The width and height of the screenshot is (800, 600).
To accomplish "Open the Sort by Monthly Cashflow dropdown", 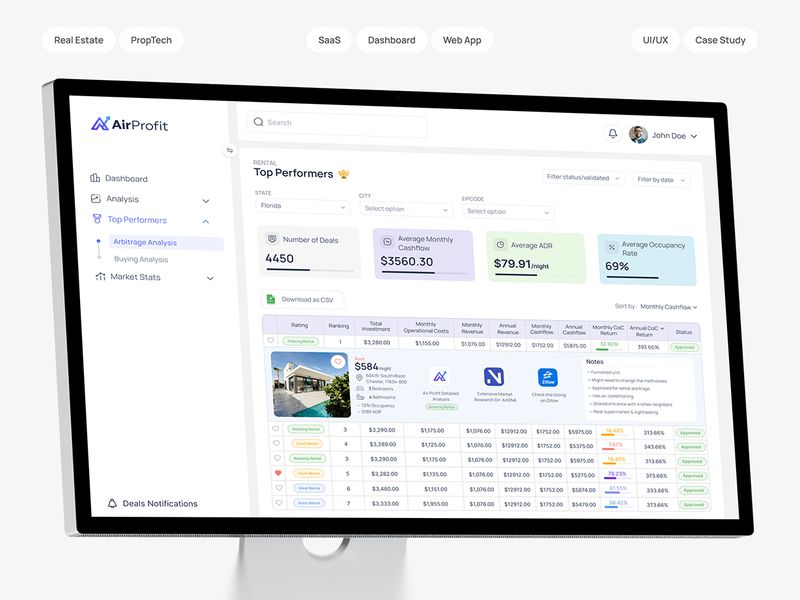I will (668, 307).
